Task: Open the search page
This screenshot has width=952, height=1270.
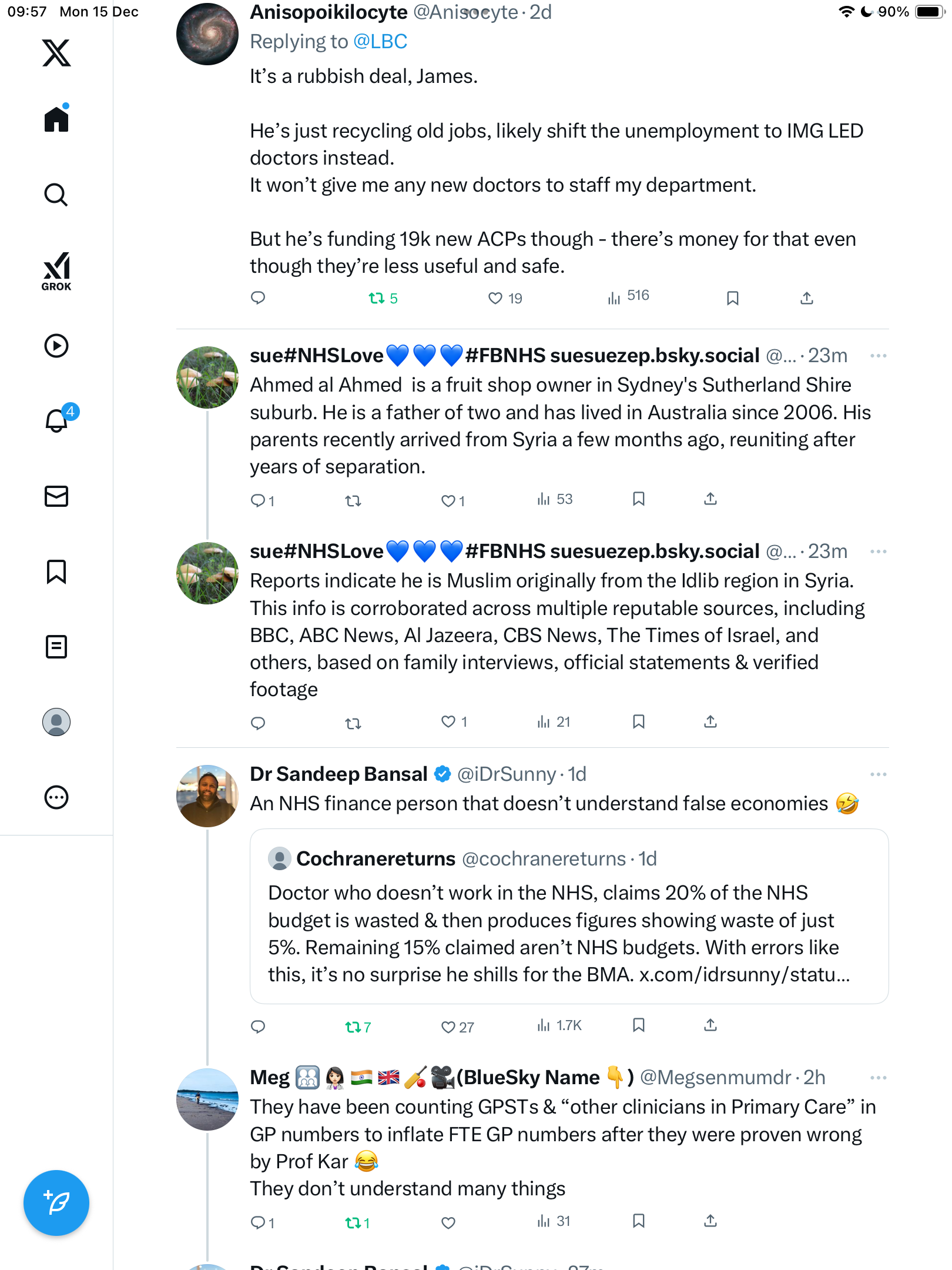Action: (x=56, y=195)
